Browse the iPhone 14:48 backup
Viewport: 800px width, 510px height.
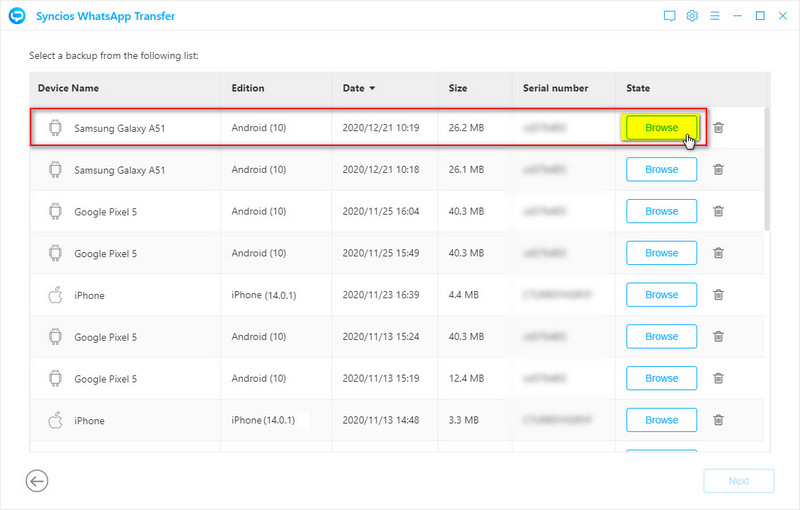tap(661, 420)
